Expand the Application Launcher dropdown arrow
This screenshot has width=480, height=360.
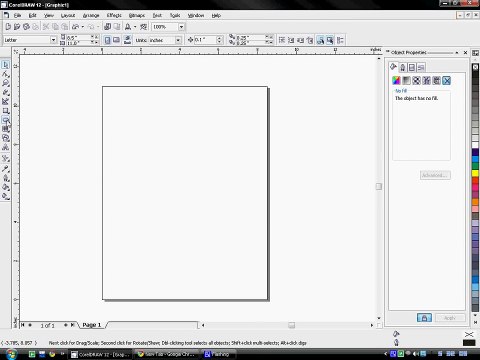click(135, 27)
